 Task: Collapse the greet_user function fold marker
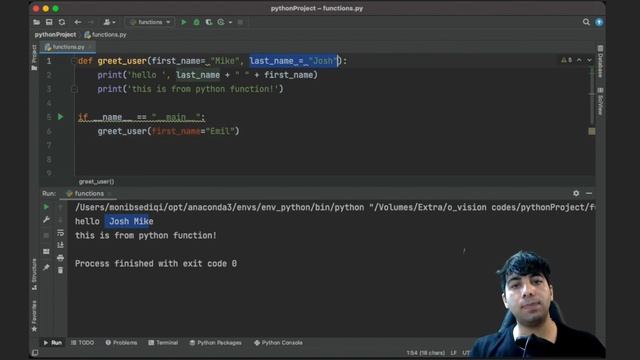click(74, 61)
